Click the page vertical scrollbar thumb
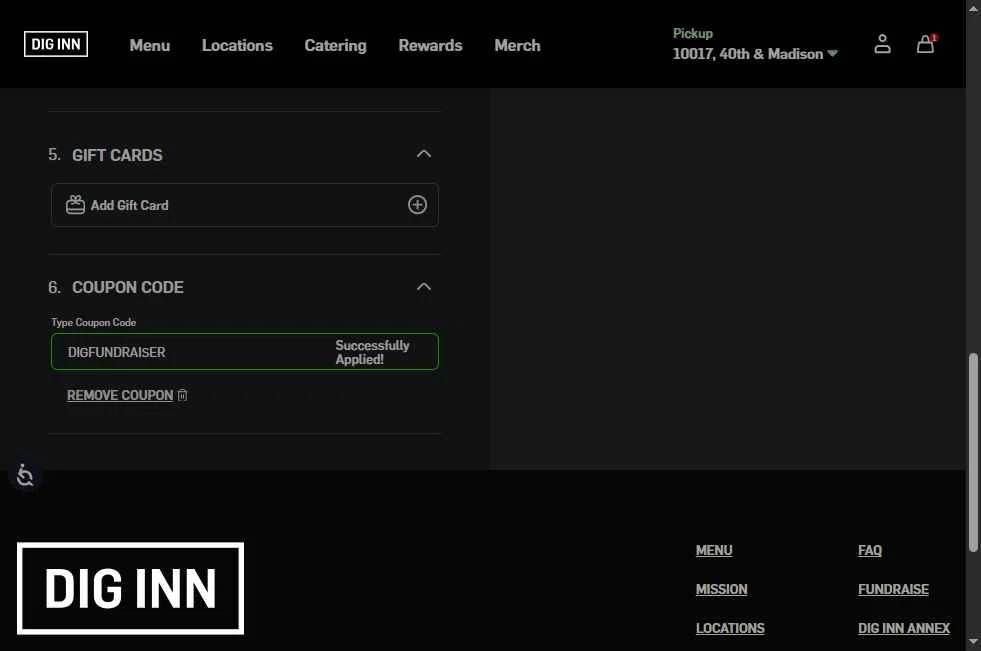Viewport: 981px width, 651px height. (x=973, y=453)
